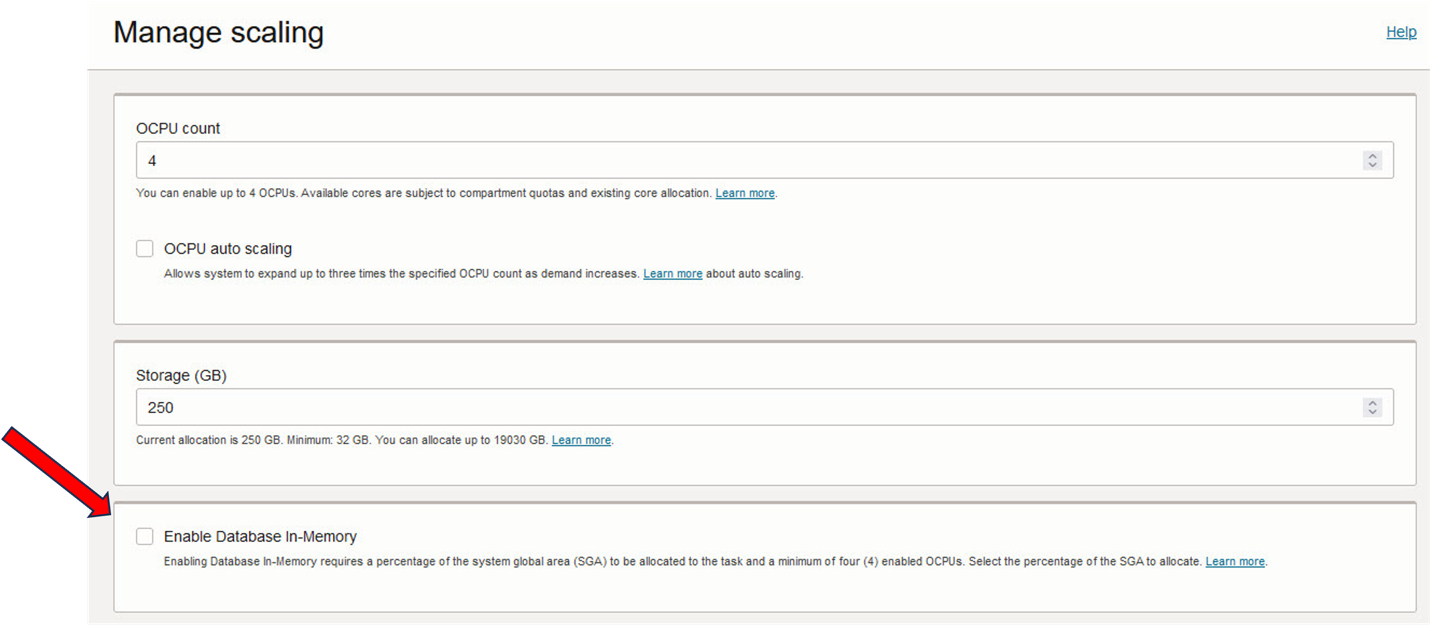The width and height of the screenshot is (1430, 626).
Task: Click the 'OCPU auto scaling' label text
Action: tap(228, 249)
